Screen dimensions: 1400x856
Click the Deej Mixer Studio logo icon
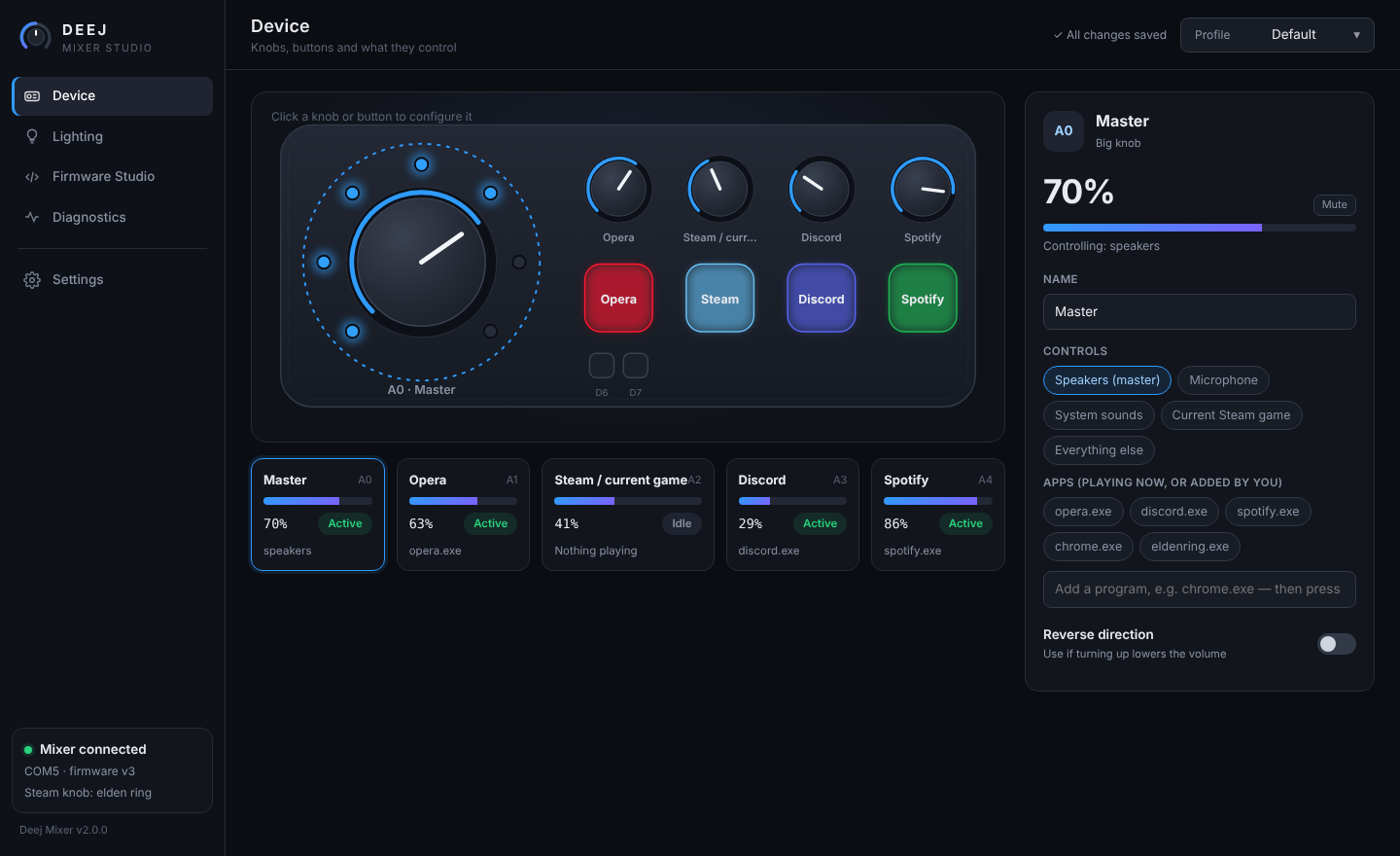[x=35, y=37]
